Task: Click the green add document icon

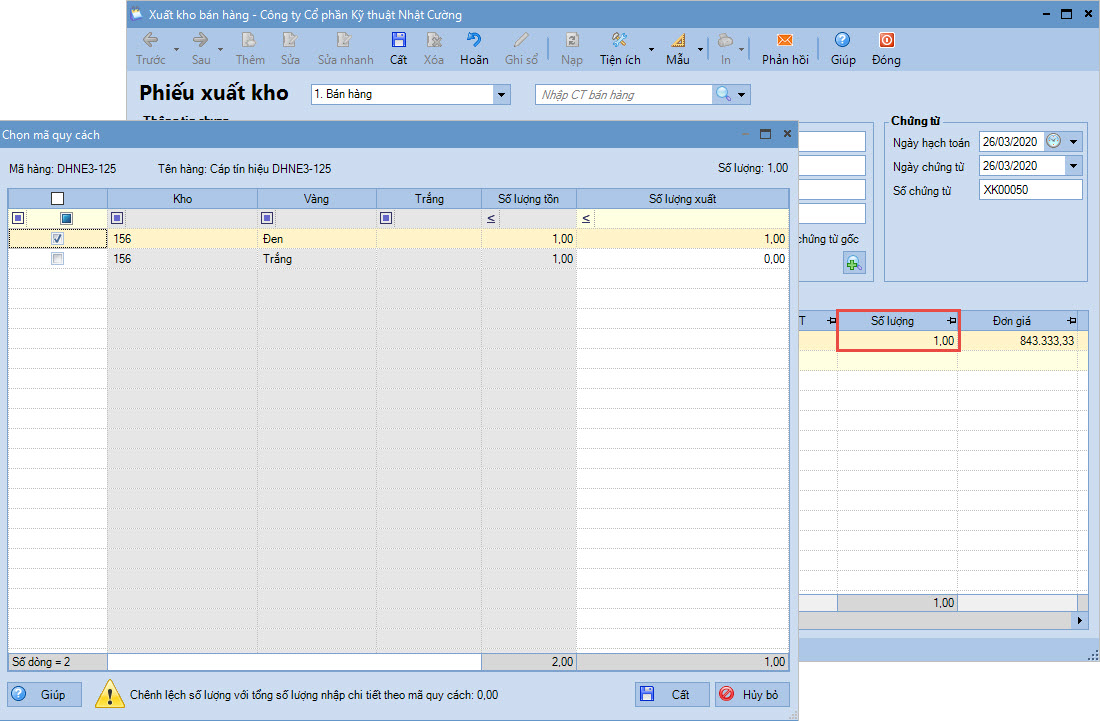Action: 853,263
